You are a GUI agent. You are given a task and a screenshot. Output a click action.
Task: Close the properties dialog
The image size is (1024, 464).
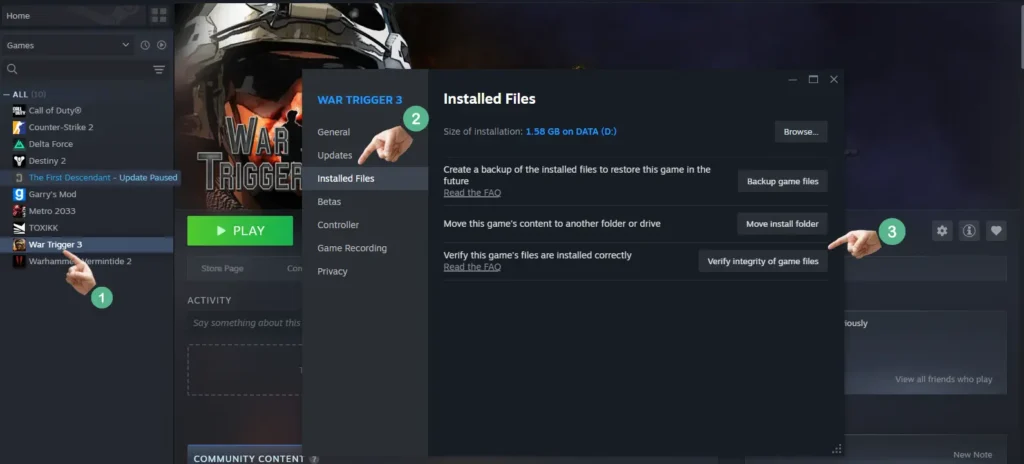click(833, 79)
